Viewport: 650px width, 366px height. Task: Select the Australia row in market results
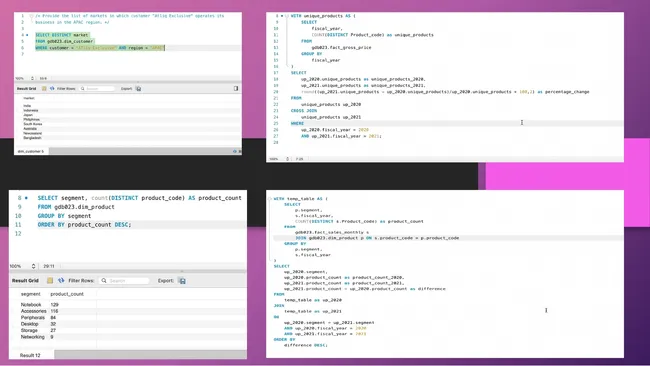click(30, 129)
